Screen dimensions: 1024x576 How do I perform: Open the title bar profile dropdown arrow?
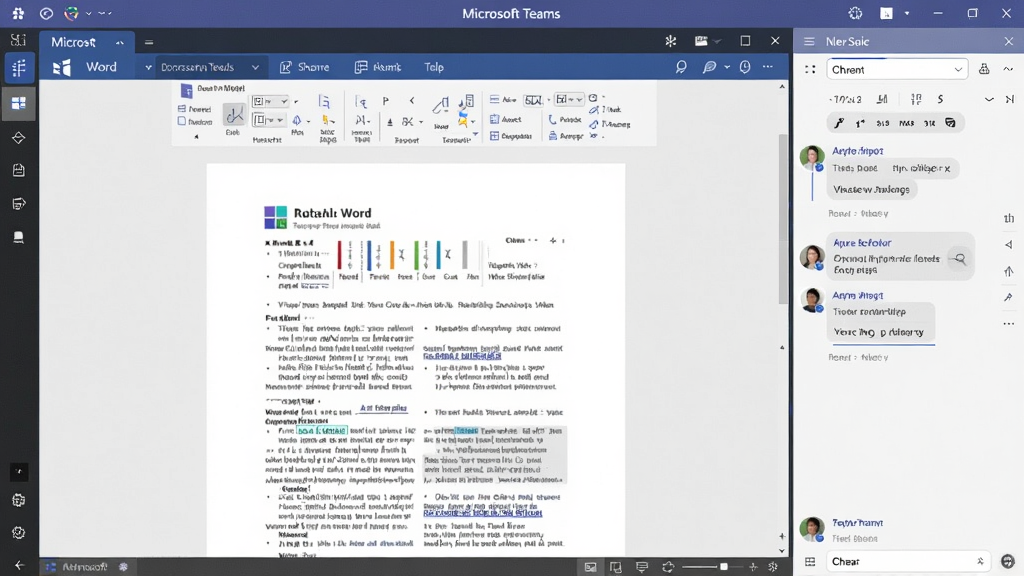pos(906,13)
